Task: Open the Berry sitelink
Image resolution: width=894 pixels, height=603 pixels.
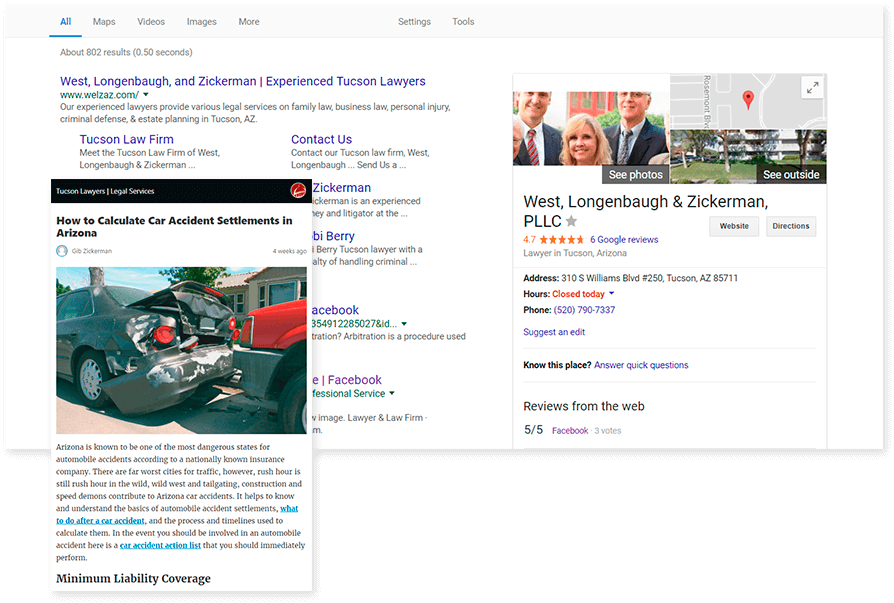Action: click(x=334, y=236)
